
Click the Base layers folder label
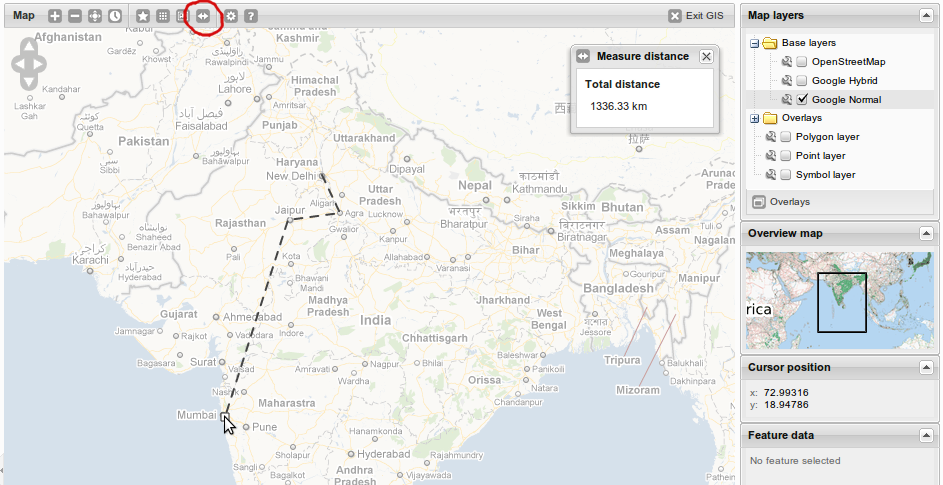[808, 43]
